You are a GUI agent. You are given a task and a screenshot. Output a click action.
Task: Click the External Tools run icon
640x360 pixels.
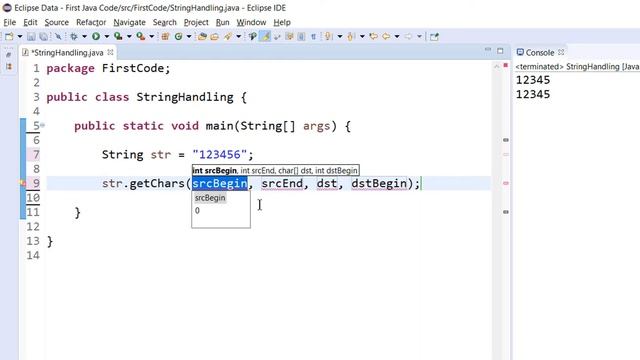point(140,37)
